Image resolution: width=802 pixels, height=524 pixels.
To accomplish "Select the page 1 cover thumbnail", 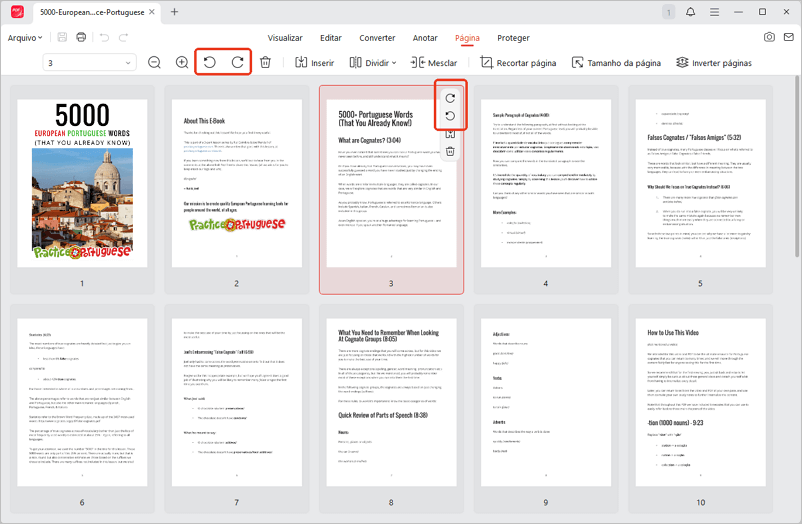I will tap(82, 183).
